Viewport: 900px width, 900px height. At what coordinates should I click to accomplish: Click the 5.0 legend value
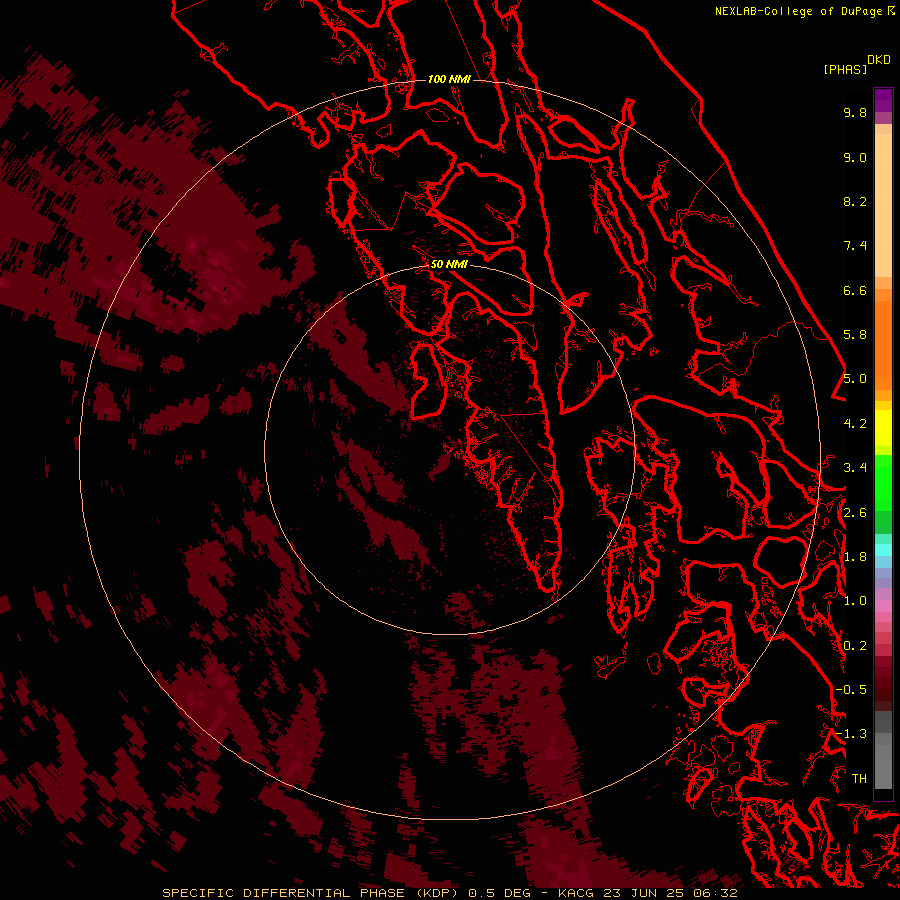[x=855, y=379]
